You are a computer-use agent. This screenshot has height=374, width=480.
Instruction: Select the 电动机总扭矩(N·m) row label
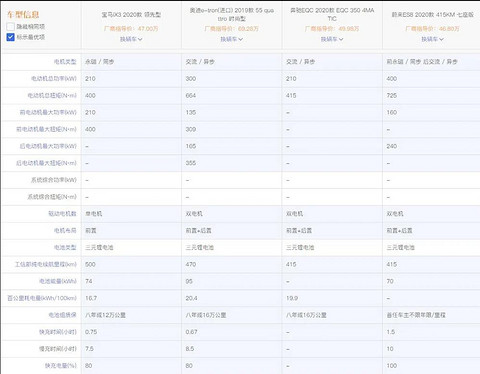pyautogui.click(x=52, y=96)
